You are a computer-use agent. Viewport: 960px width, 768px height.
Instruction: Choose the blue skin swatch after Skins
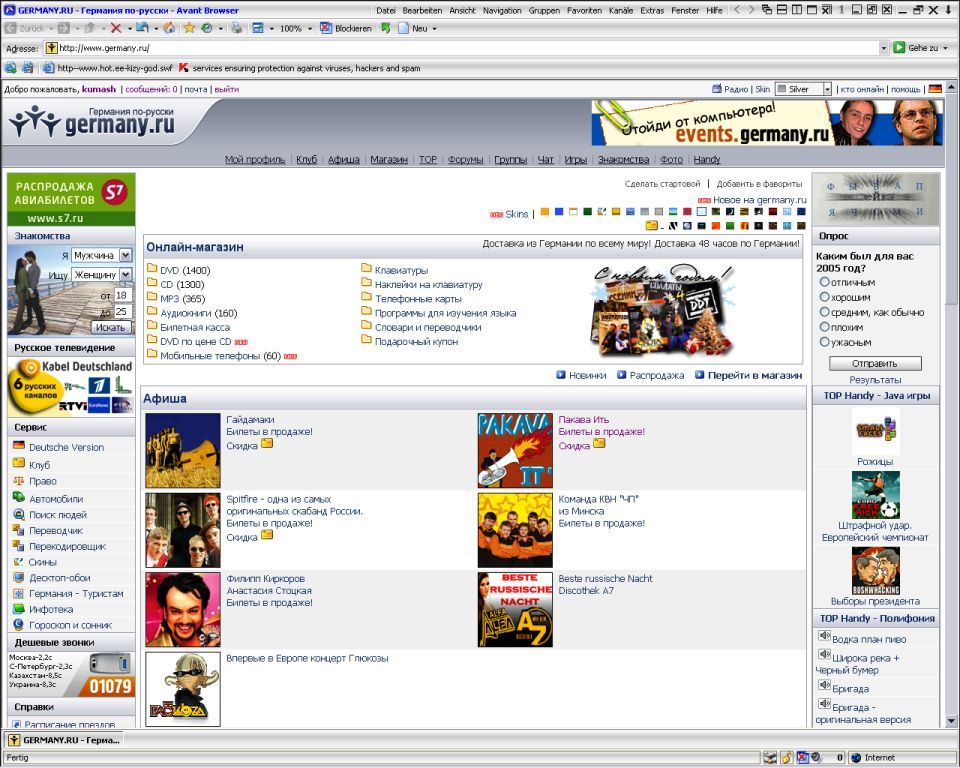point(559,212)
